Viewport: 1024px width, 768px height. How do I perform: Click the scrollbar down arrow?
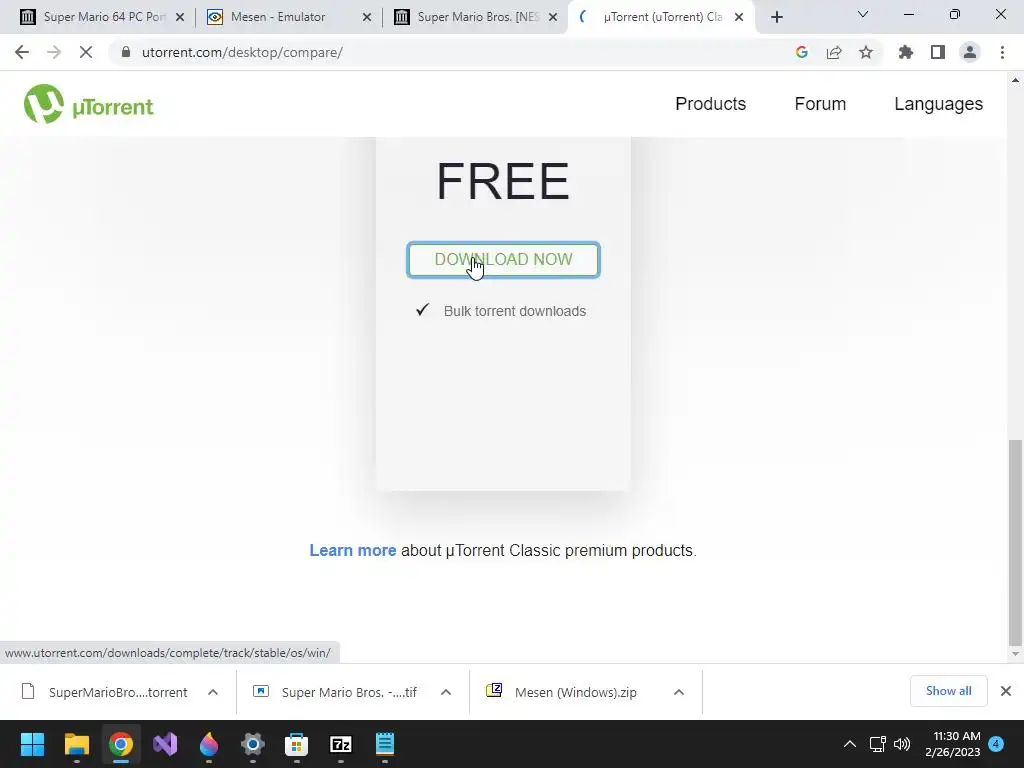click(1015, 654)
